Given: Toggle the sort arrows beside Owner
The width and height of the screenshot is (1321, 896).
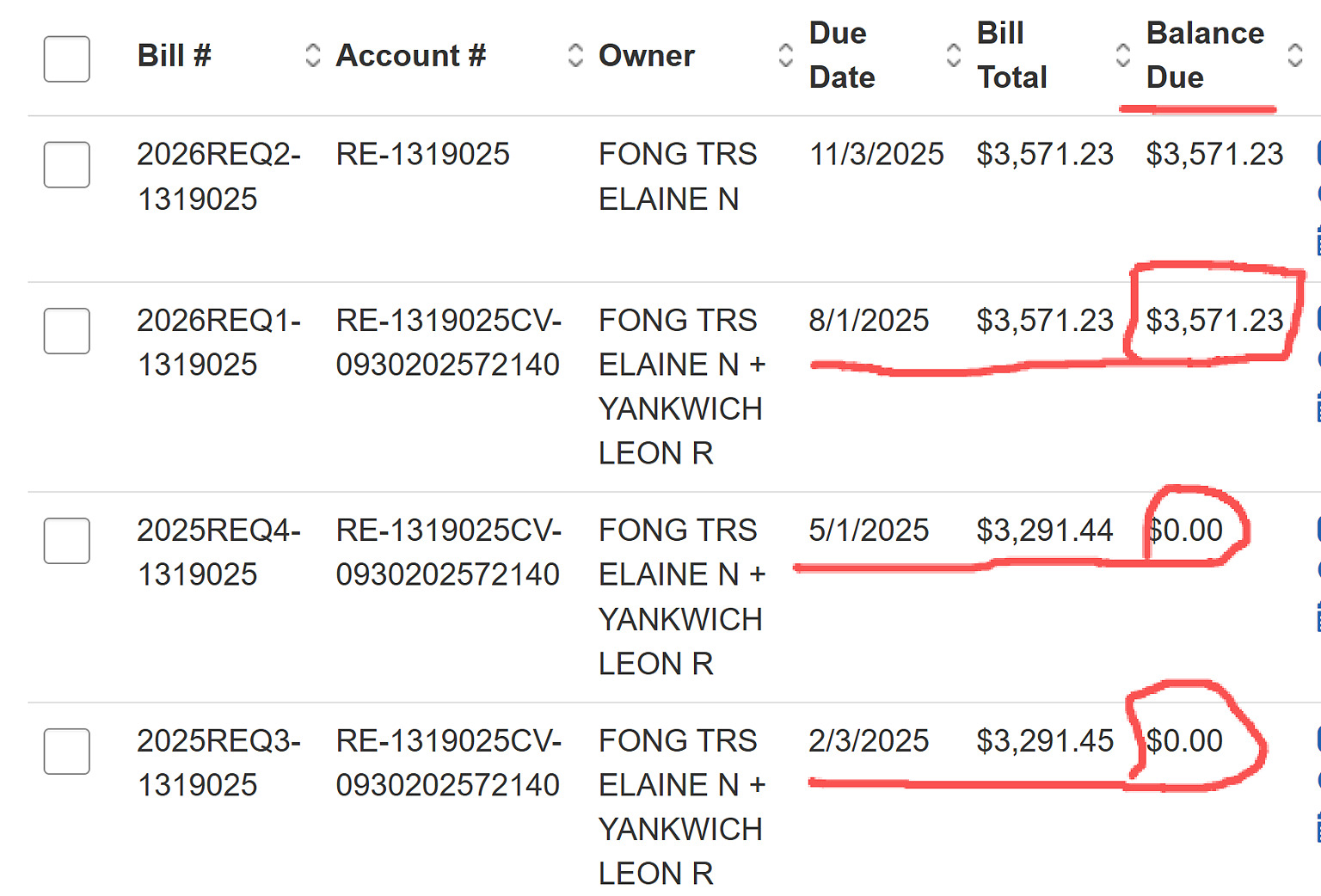Looking at the screenshot, I should (x=785, y=56).
